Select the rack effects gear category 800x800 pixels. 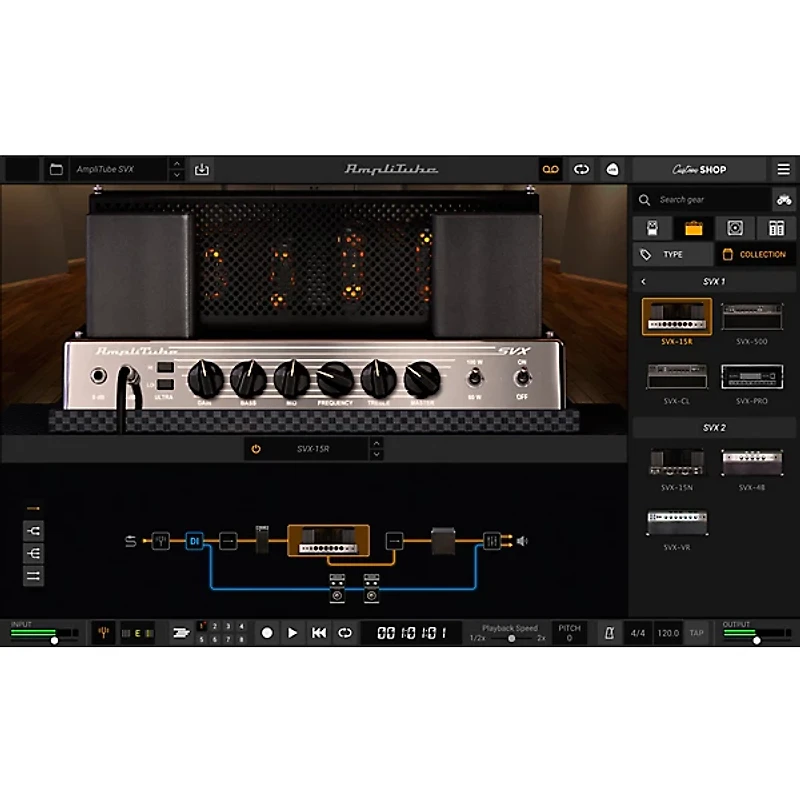click(777, 228)
